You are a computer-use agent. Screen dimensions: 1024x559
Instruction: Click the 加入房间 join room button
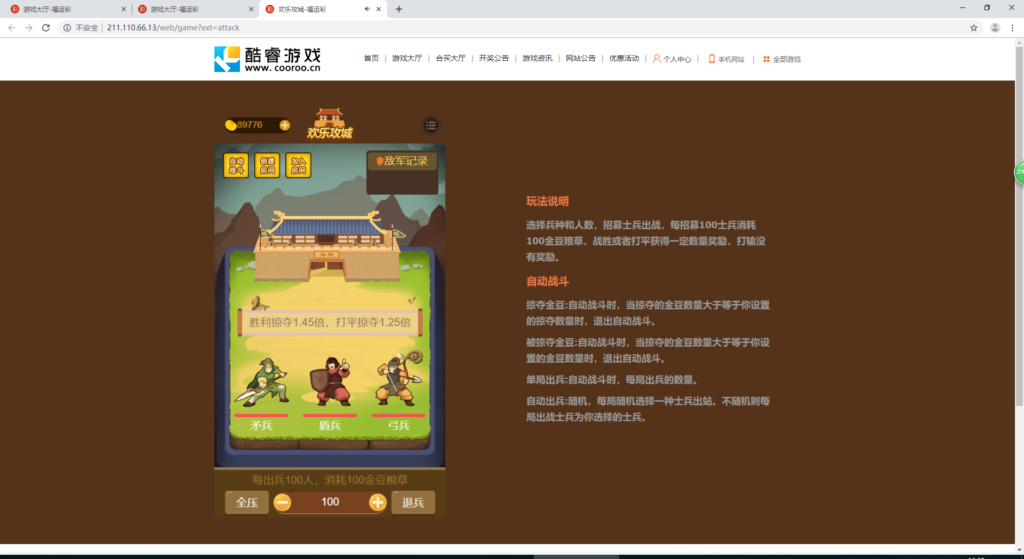[x=298, y=166]
